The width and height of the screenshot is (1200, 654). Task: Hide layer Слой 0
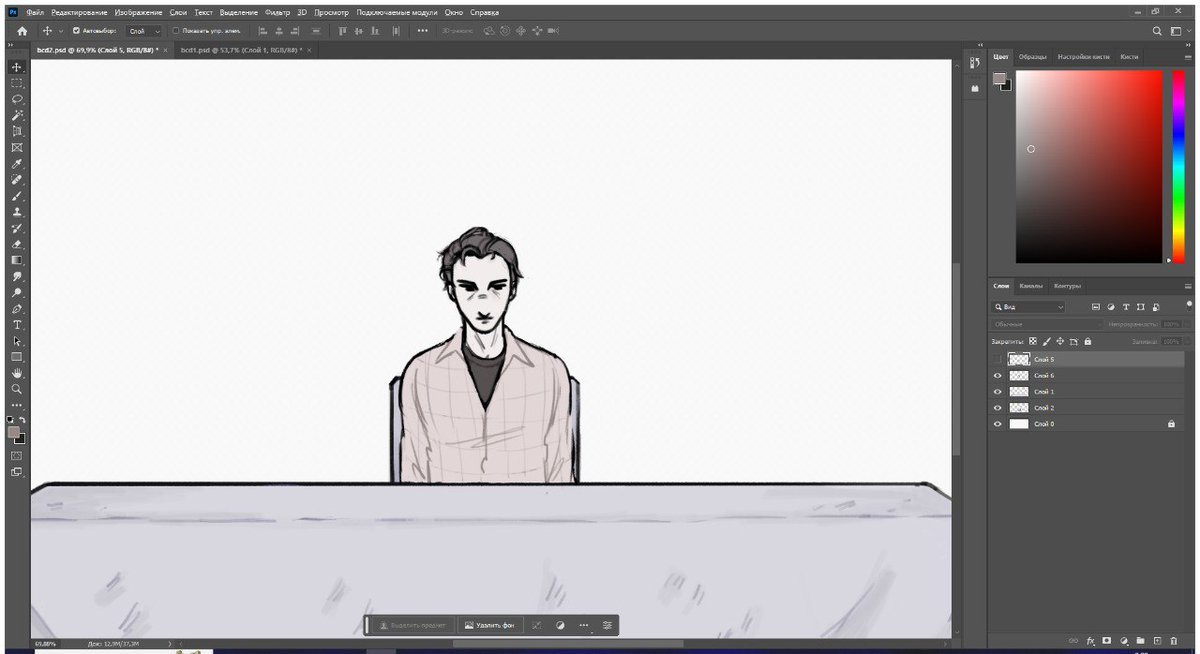[997, 424]
